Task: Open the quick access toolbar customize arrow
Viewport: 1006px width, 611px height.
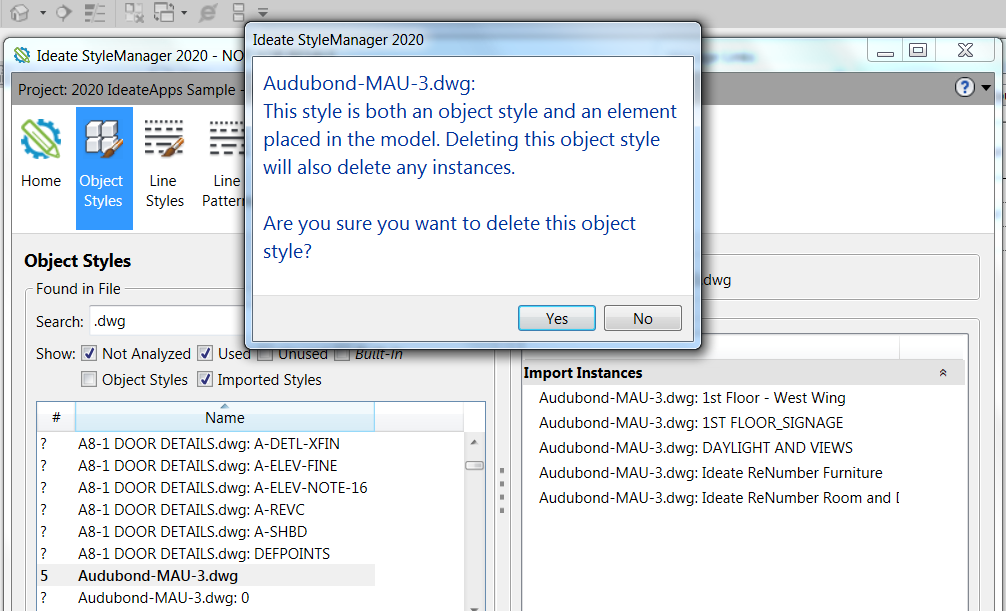Action: 263,12
